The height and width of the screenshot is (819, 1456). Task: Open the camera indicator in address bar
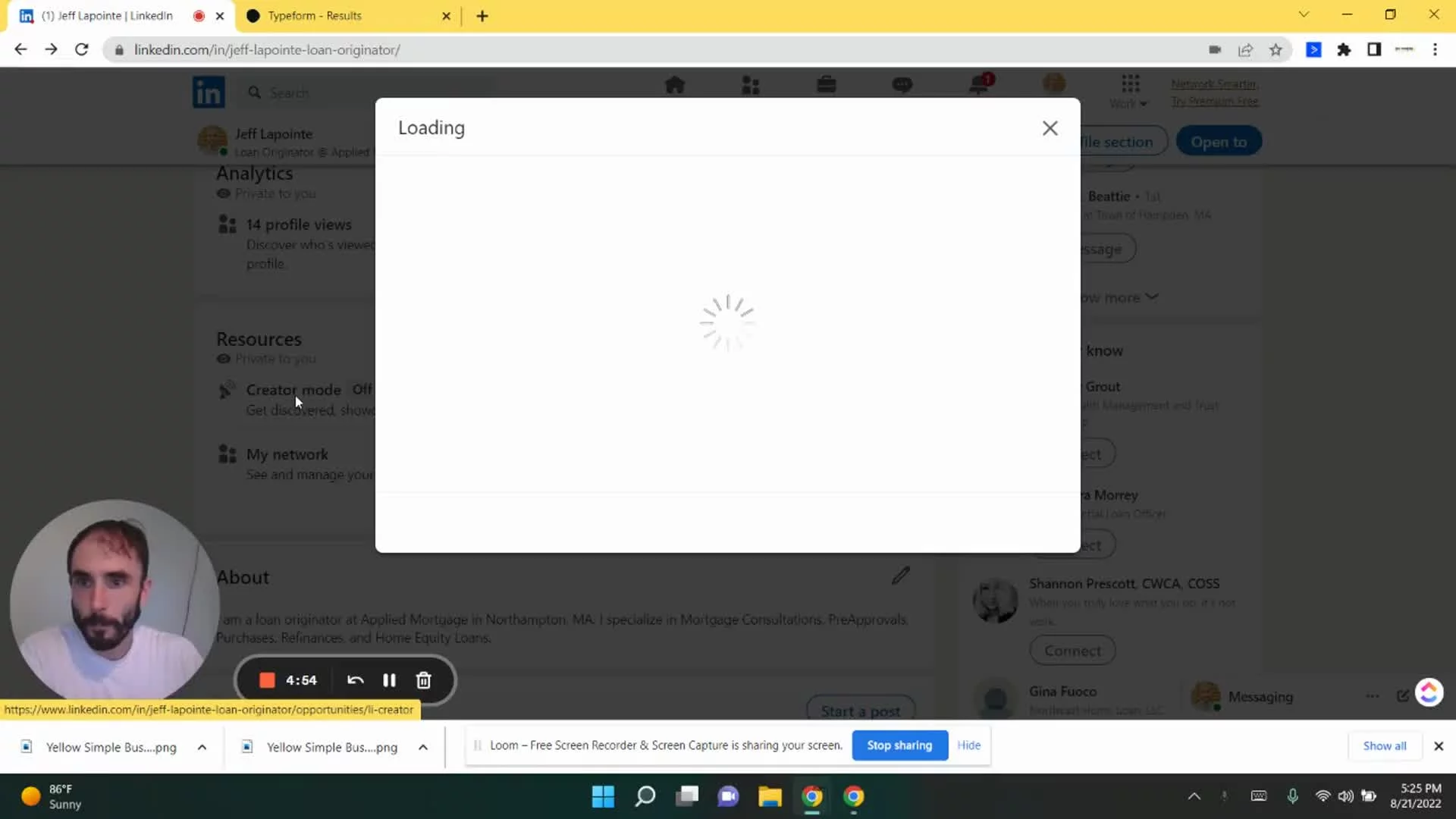click(1215, 50)
